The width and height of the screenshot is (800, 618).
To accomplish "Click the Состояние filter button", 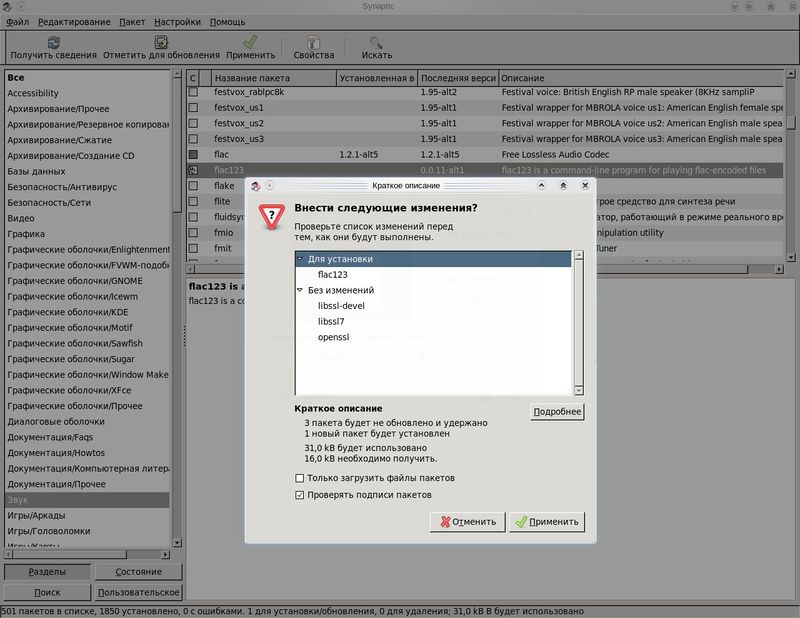I will click(138, 572).
